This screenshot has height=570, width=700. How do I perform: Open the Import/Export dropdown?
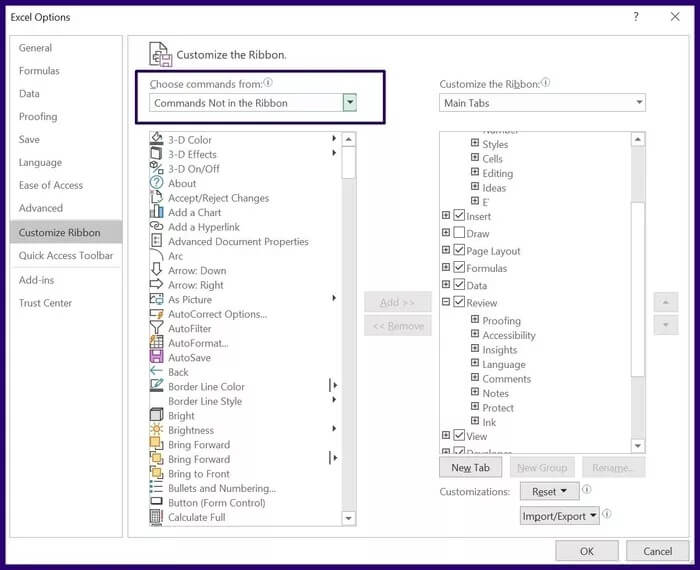pyautogui.click(x=559, y=516)
